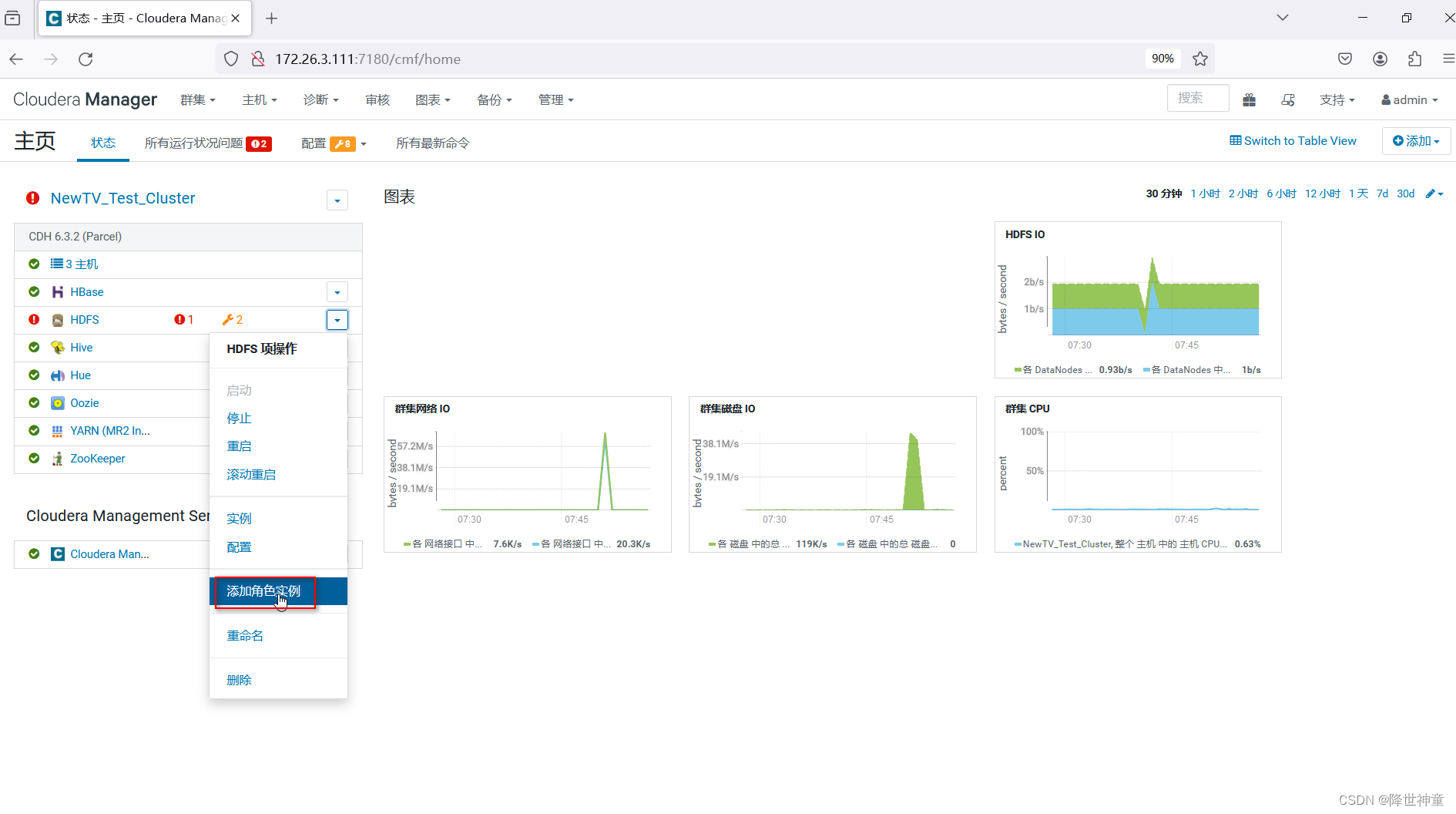Click the Hive bee icon
This screenshot has width=1456, height=814.
(x=57, y=348)
